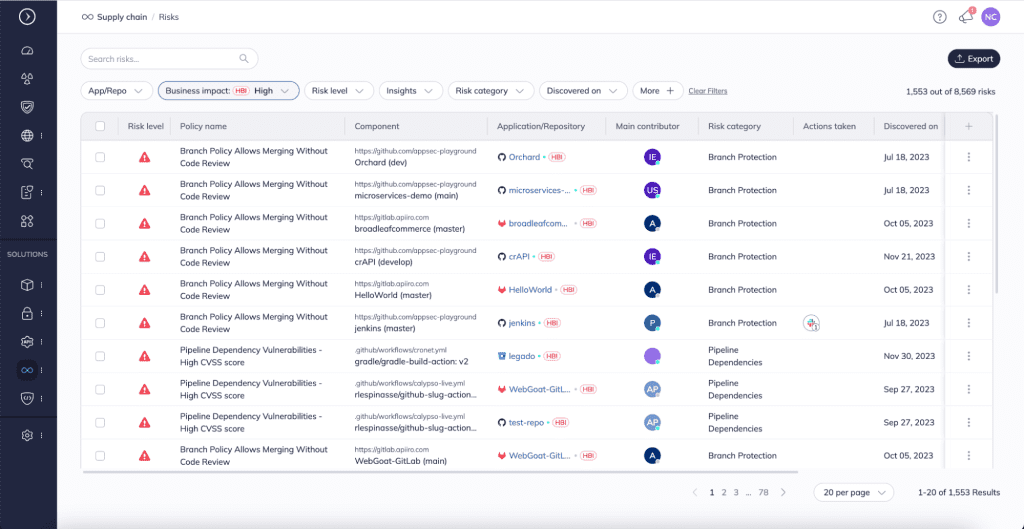Viewport: 1024px width, 529px height.
Task: Expand the Risk level filter dropdown
Action: pyautogui.click(x=337, y=91)
